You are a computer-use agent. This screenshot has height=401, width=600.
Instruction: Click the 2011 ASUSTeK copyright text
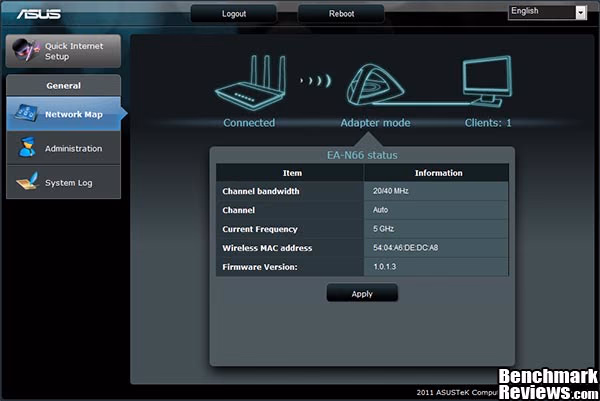[x=457, y=392]
